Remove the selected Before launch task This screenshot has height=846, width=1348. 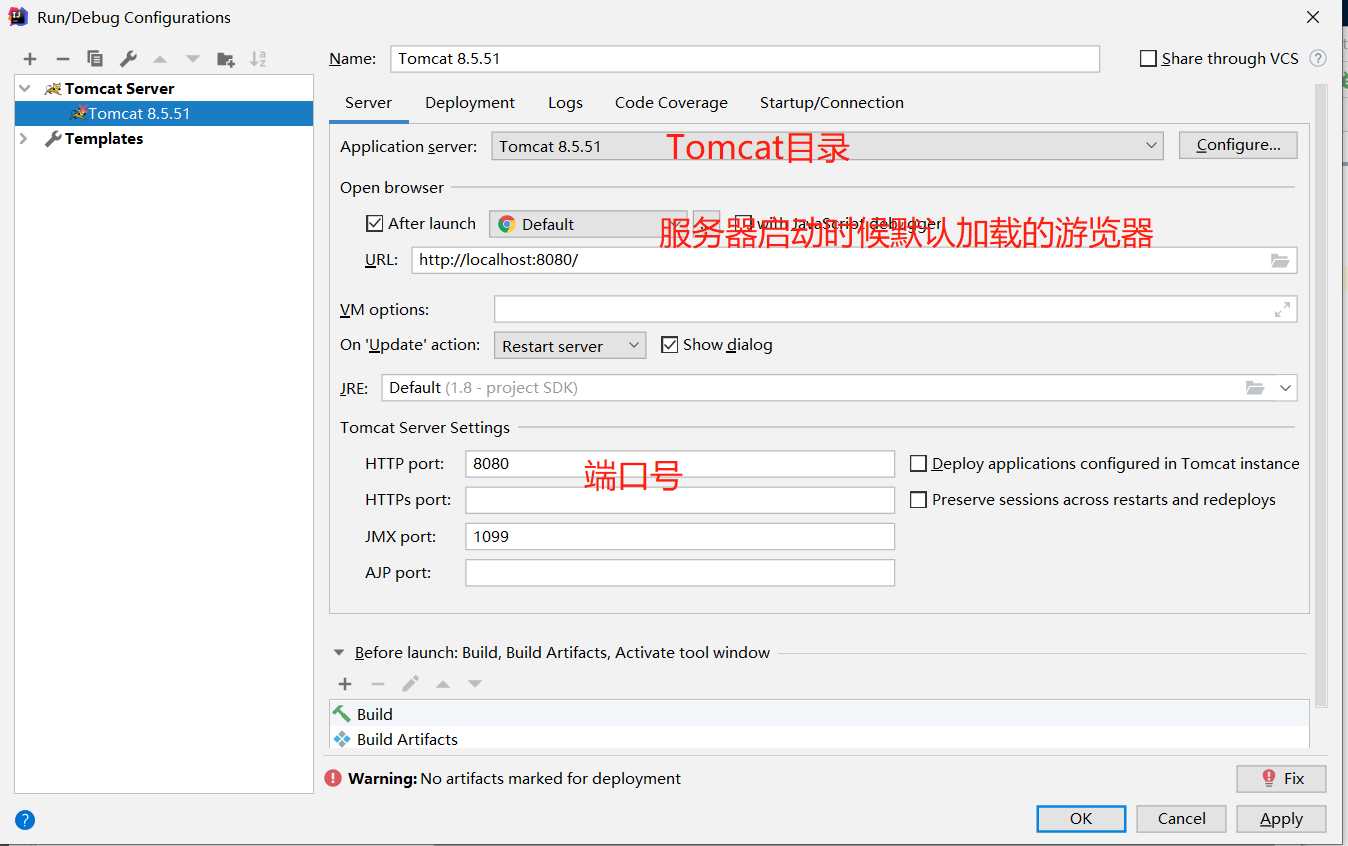point(378,684)
